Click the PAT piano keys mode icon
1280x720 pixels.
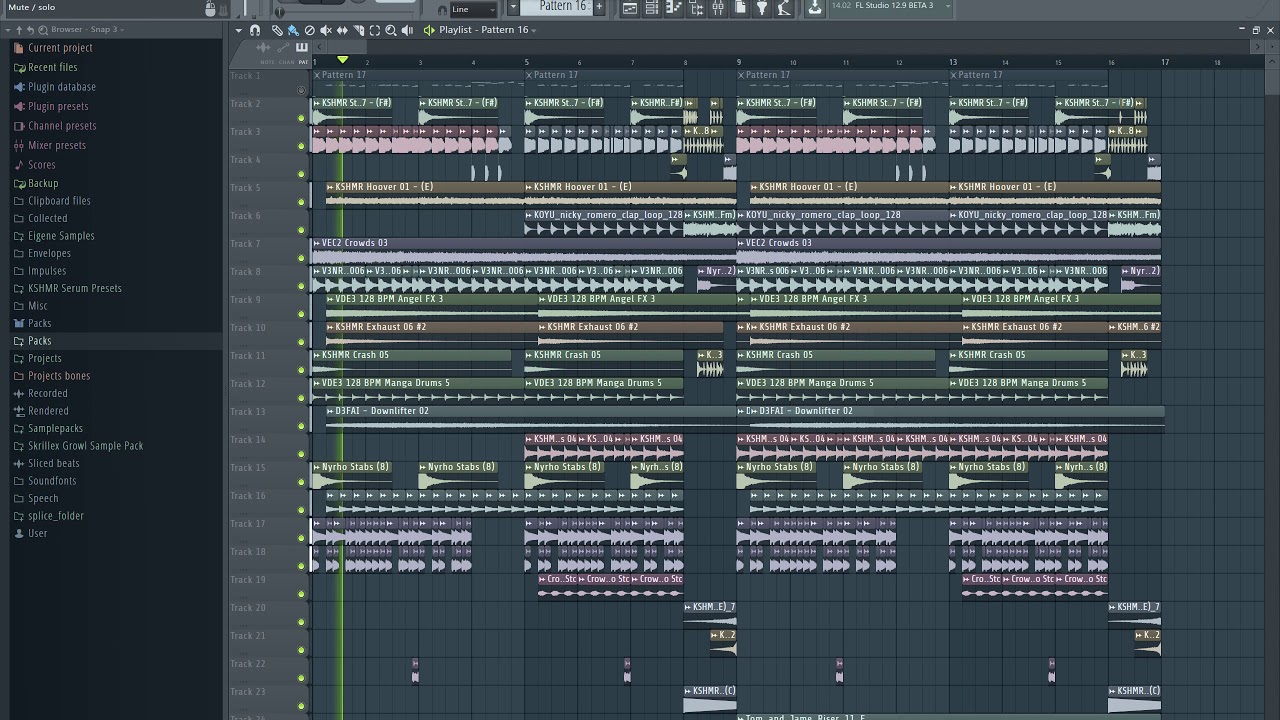click(301, 48)
